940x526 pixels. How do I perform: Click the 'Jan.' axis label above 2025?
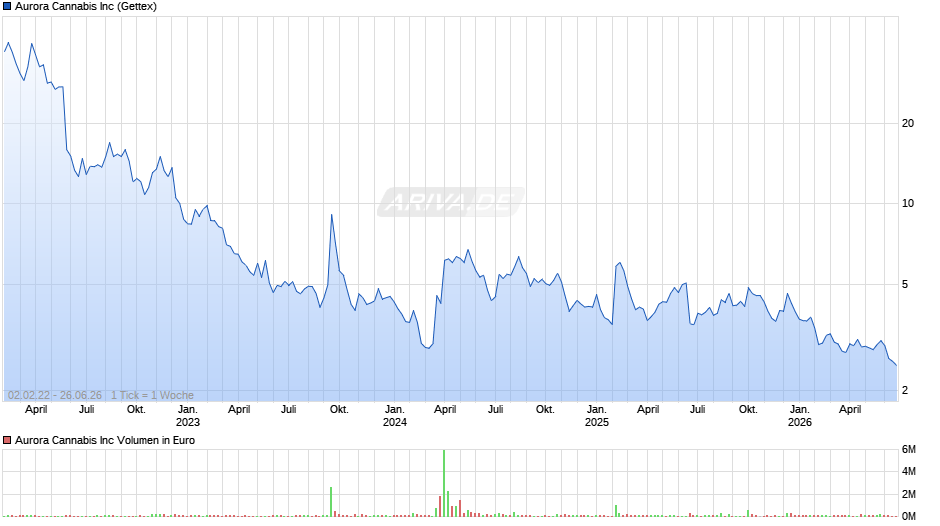point(596,410)
